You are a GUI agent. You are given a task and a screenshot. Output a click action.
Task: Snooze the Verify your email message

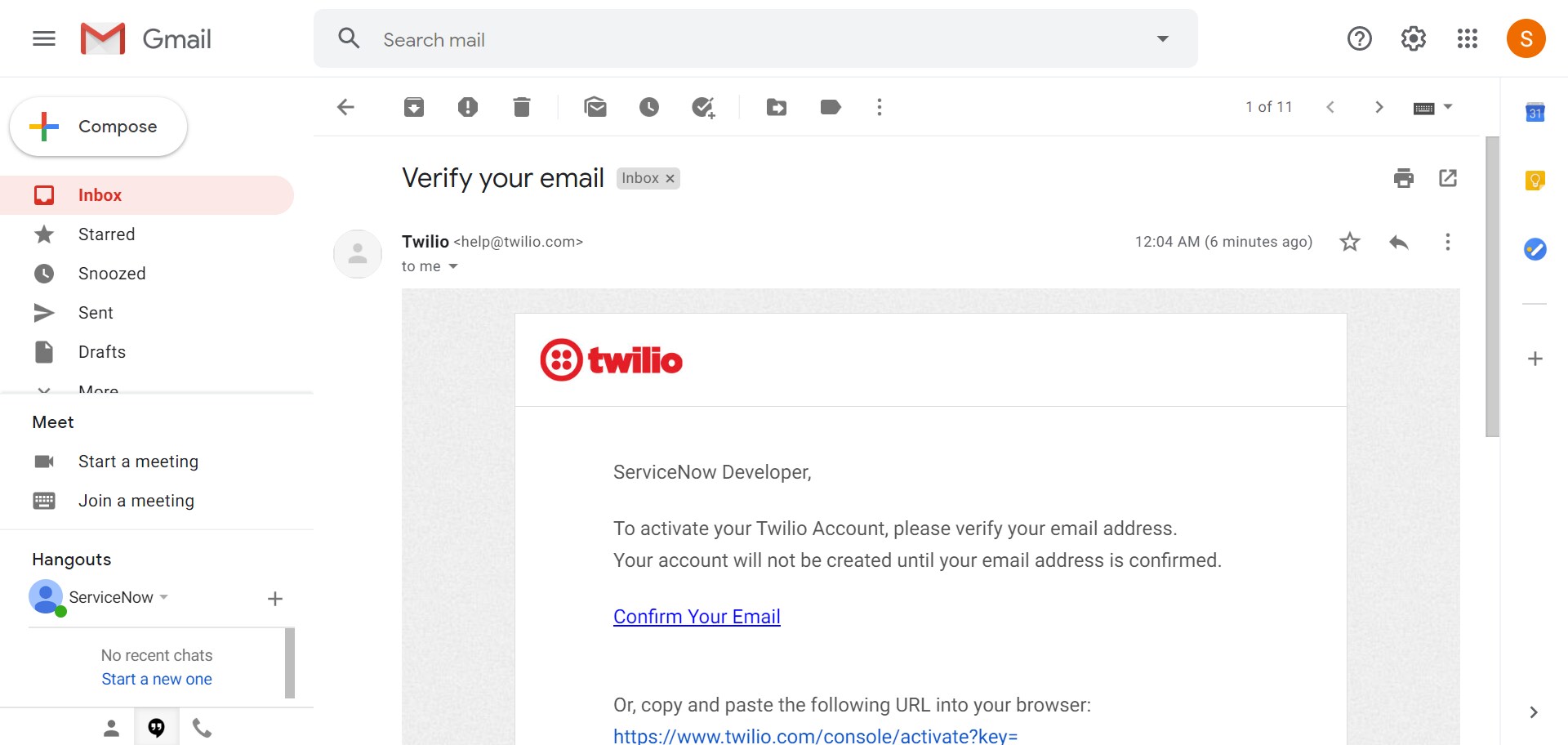tap(649, 107)
